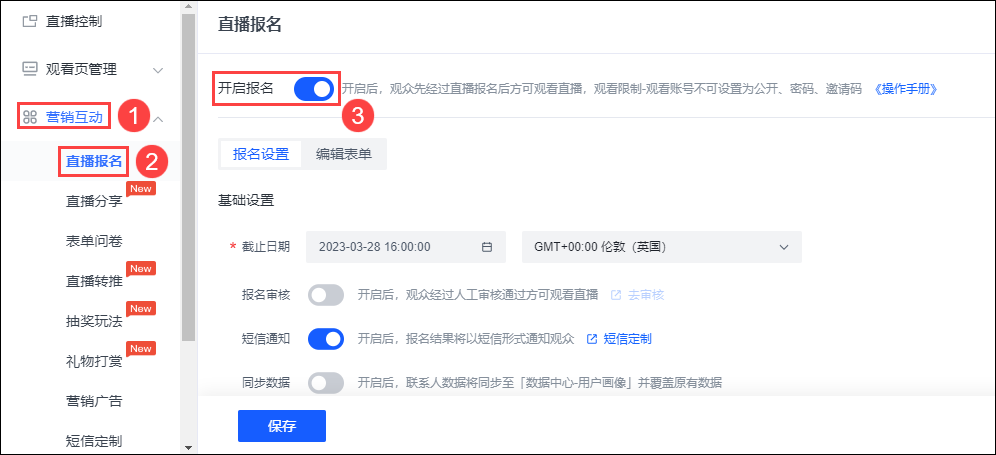
Task: Click the 观看页管理 menu label
Action: pos(81,69)
